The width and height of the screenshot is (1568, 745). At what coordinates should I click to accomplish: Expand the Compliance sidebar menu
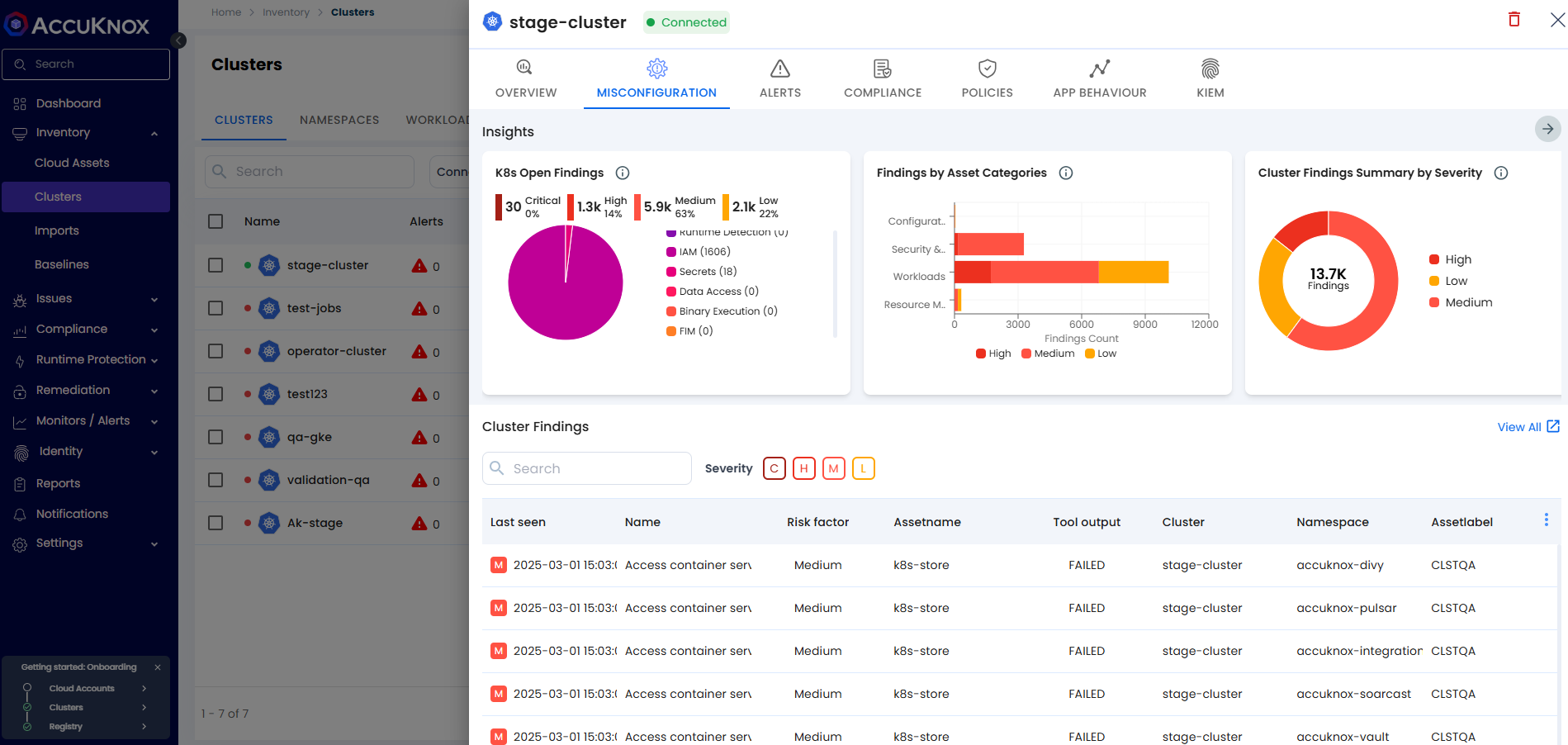point(86,330)
